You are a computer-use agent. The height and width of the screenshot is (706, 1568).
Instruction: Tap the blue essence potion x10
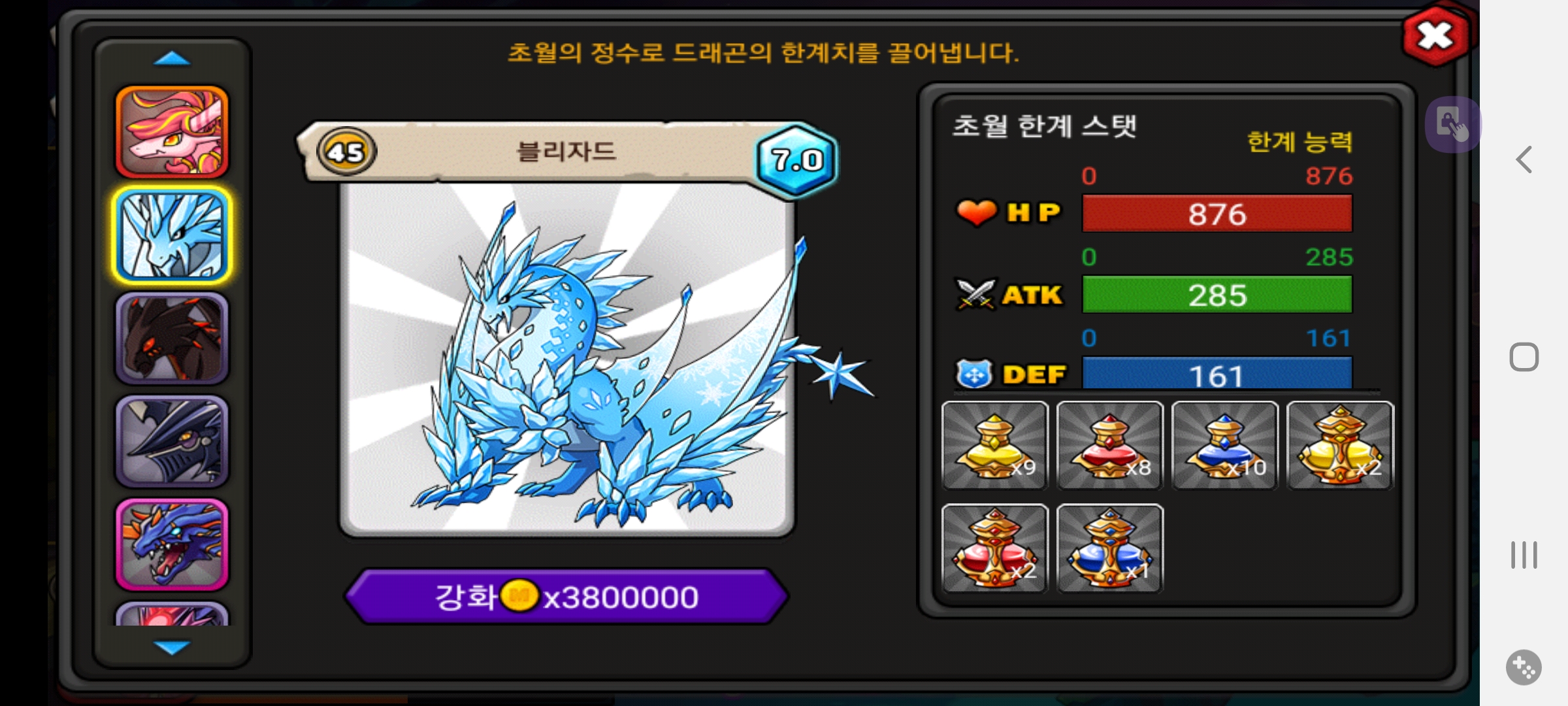point(1224,445)
